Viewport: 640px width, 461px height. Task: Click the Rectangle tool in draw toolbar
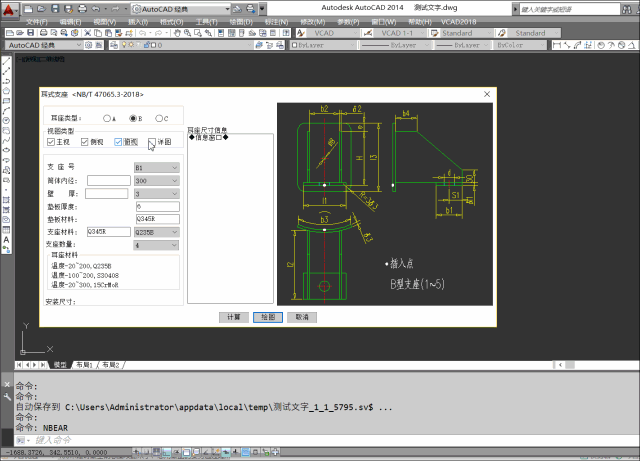click(x=6, y=99)
